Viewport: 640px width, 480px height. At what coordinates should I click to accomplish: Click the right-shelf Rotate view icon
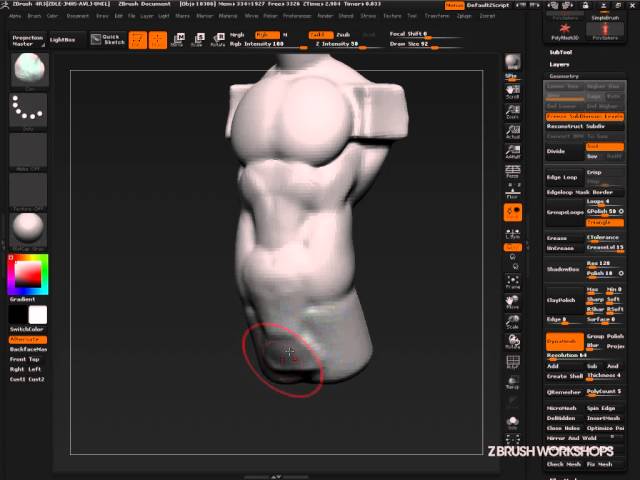(x=513, y=341)
